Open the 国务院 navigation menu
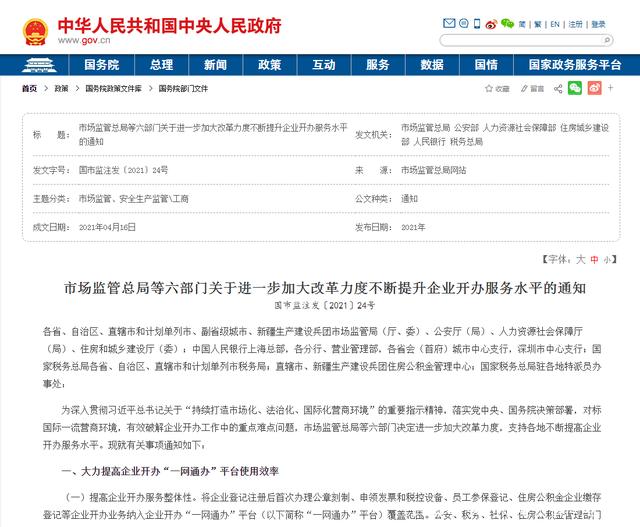 coord(101,64)
